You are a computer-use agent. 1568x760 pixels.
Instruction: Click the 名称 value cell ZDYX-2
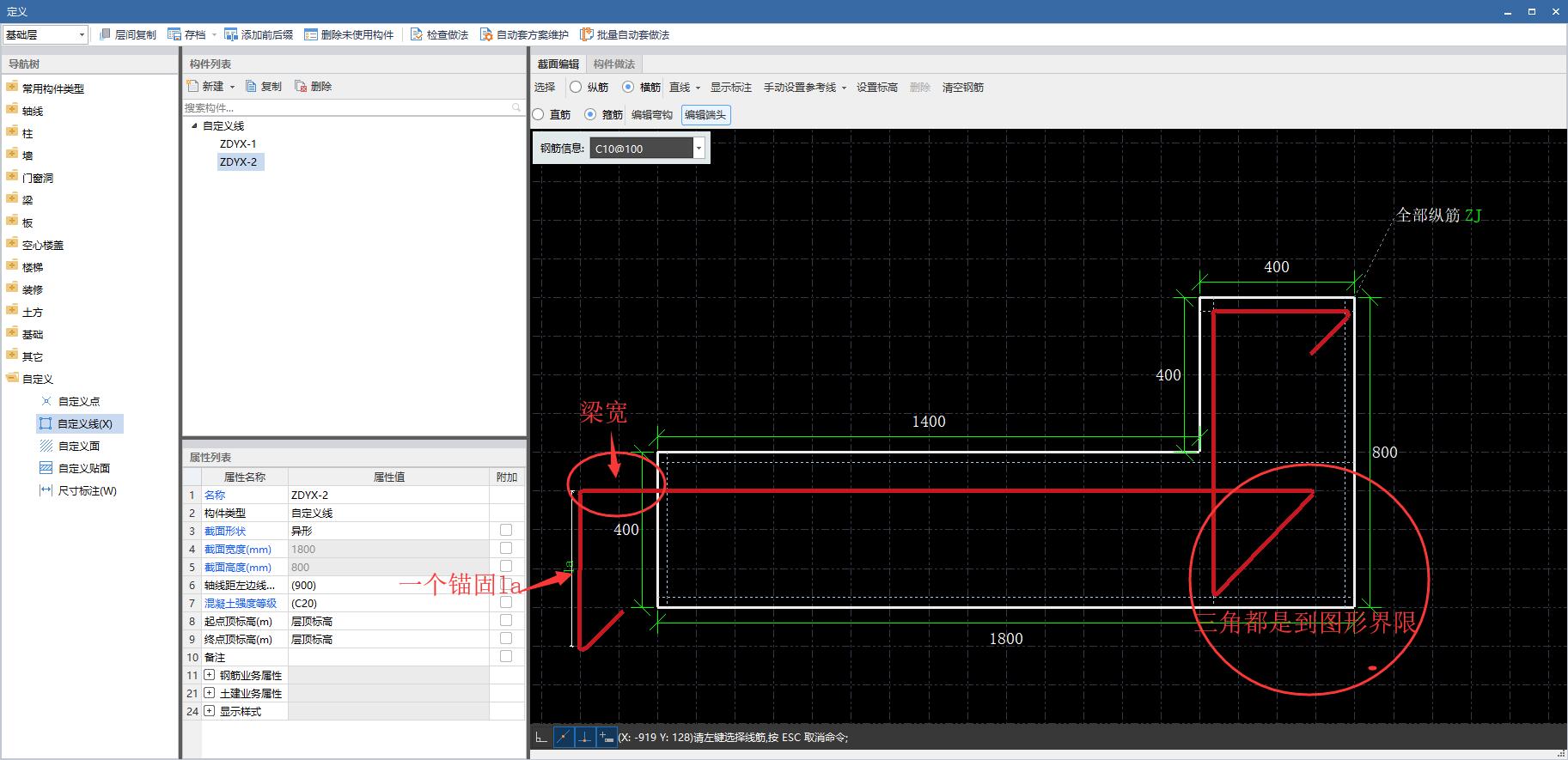point(388,495)
